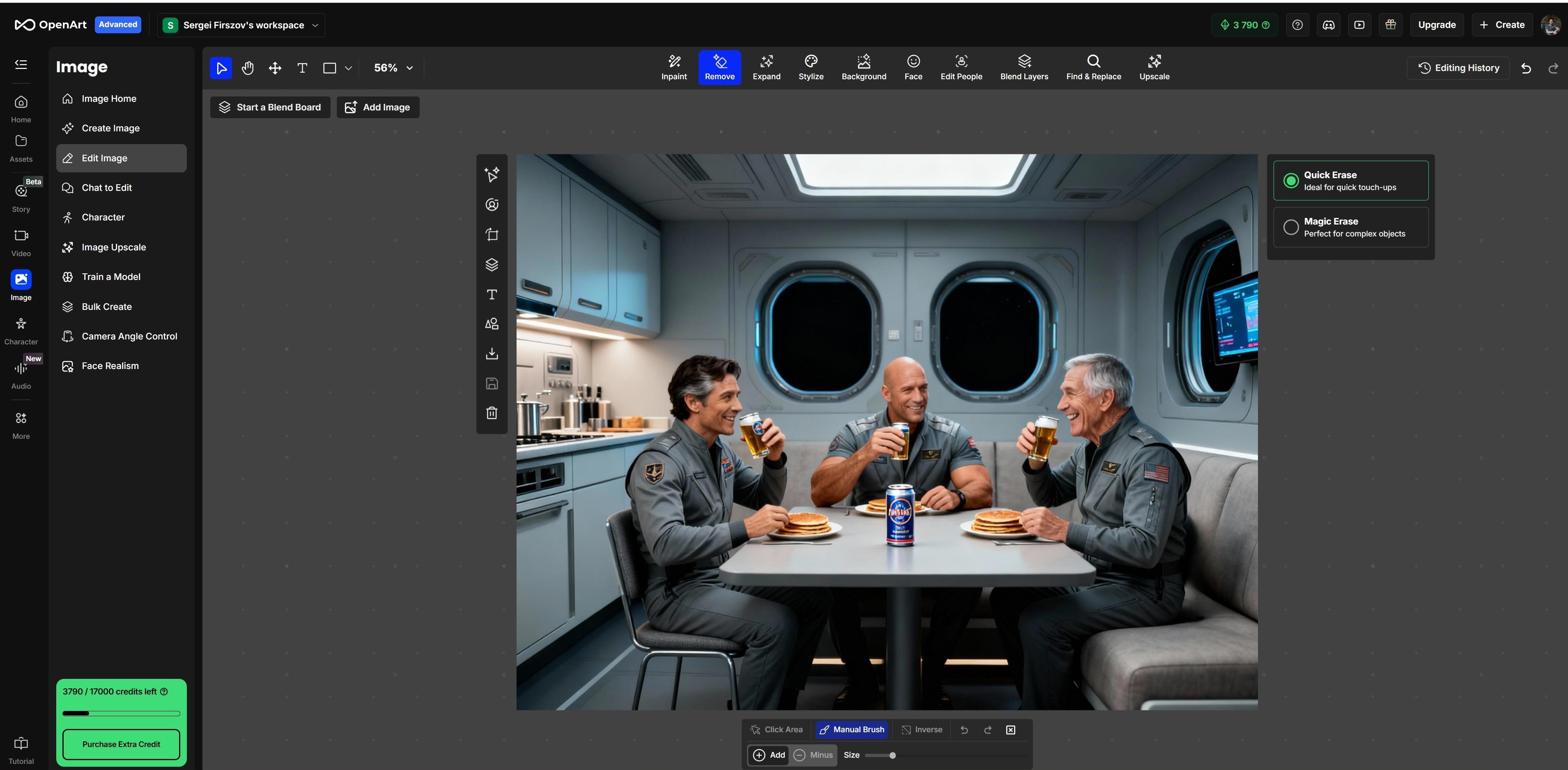Open Find & Replace tool

pos(1092,67)
